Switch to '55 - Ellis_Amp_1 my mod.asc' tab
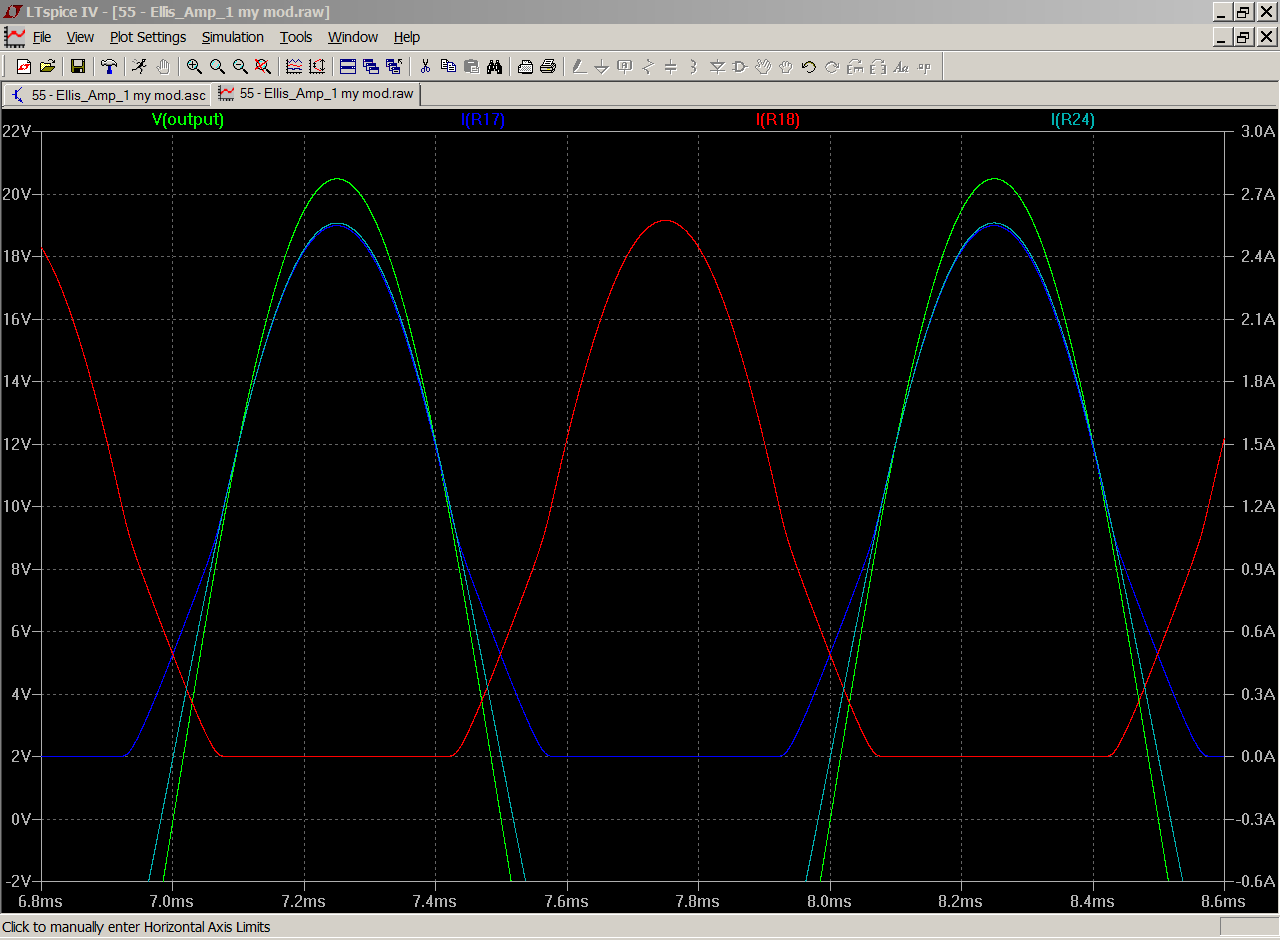 click(x=108, y=95)
